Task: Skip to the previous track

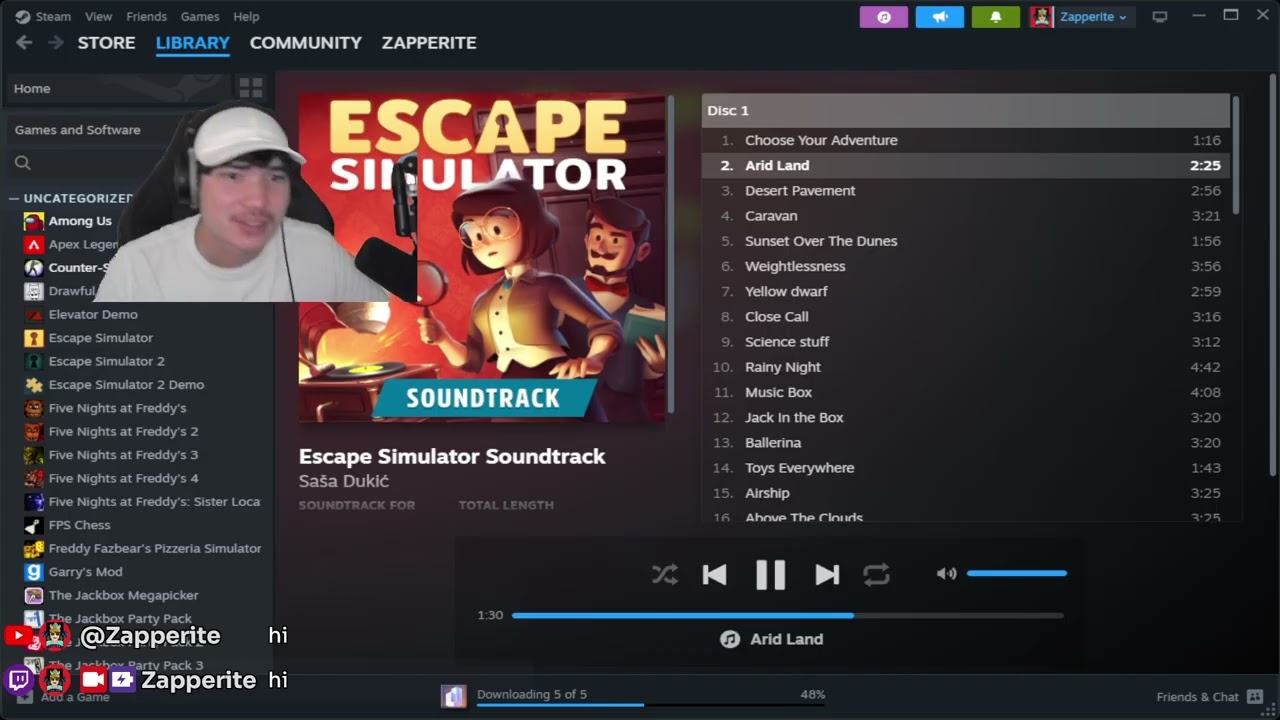Action: click(714, 574)
